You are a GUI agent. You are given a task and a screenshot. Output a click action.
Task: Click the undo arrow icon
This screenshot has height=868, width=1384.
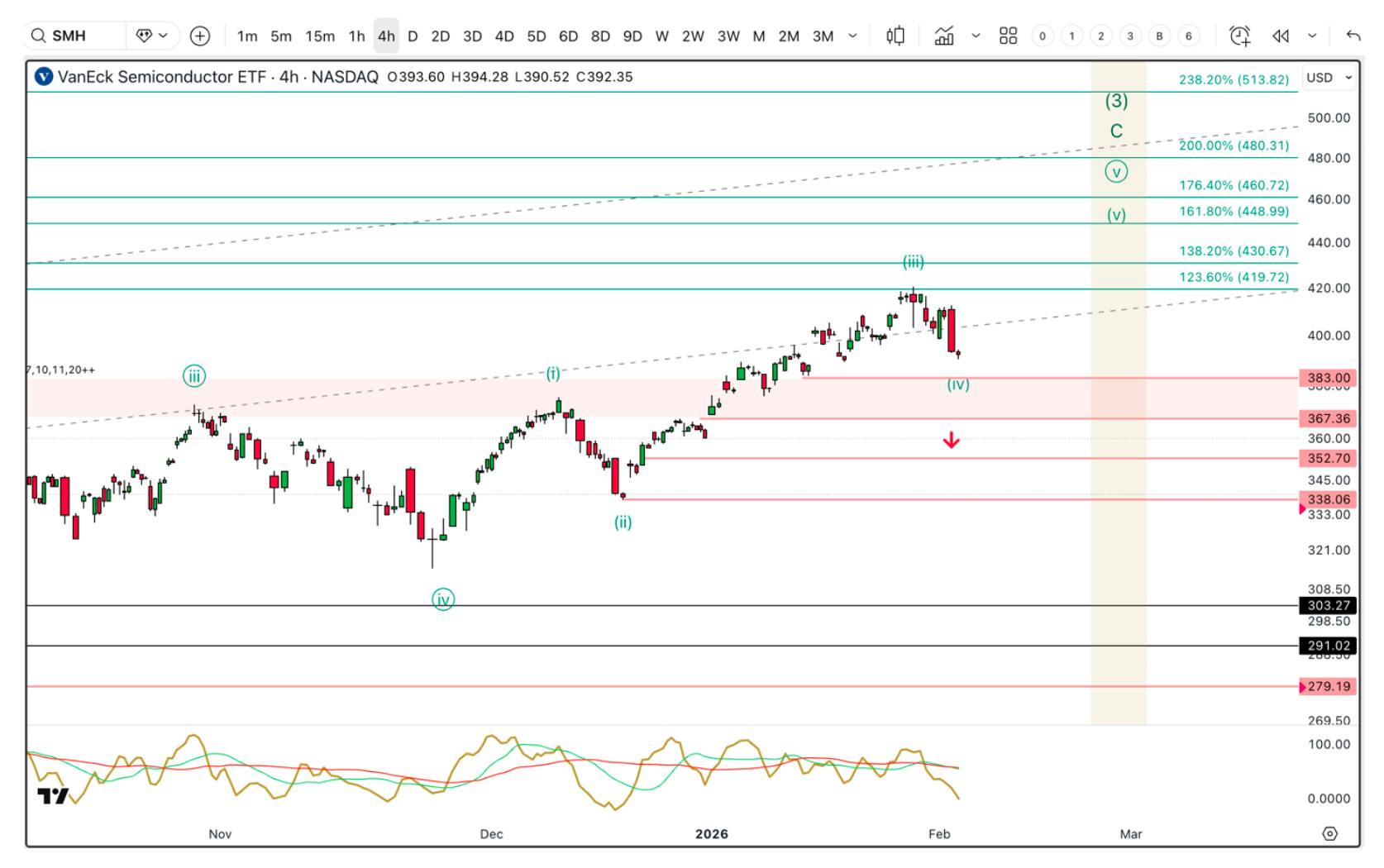[x=1353, y=36]
